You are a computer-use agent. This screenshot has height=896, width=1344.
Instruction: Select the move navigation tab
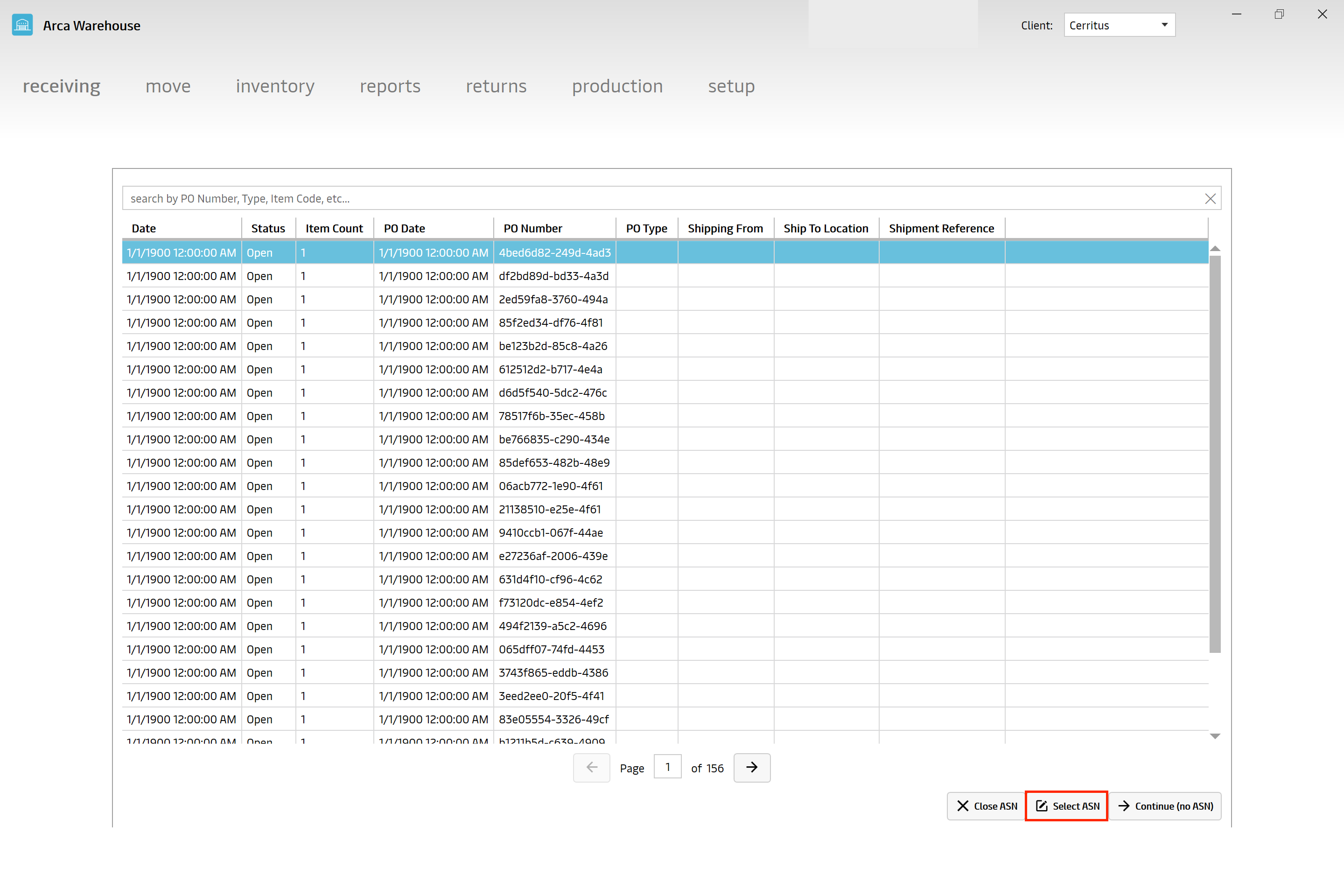coord(168,86)
